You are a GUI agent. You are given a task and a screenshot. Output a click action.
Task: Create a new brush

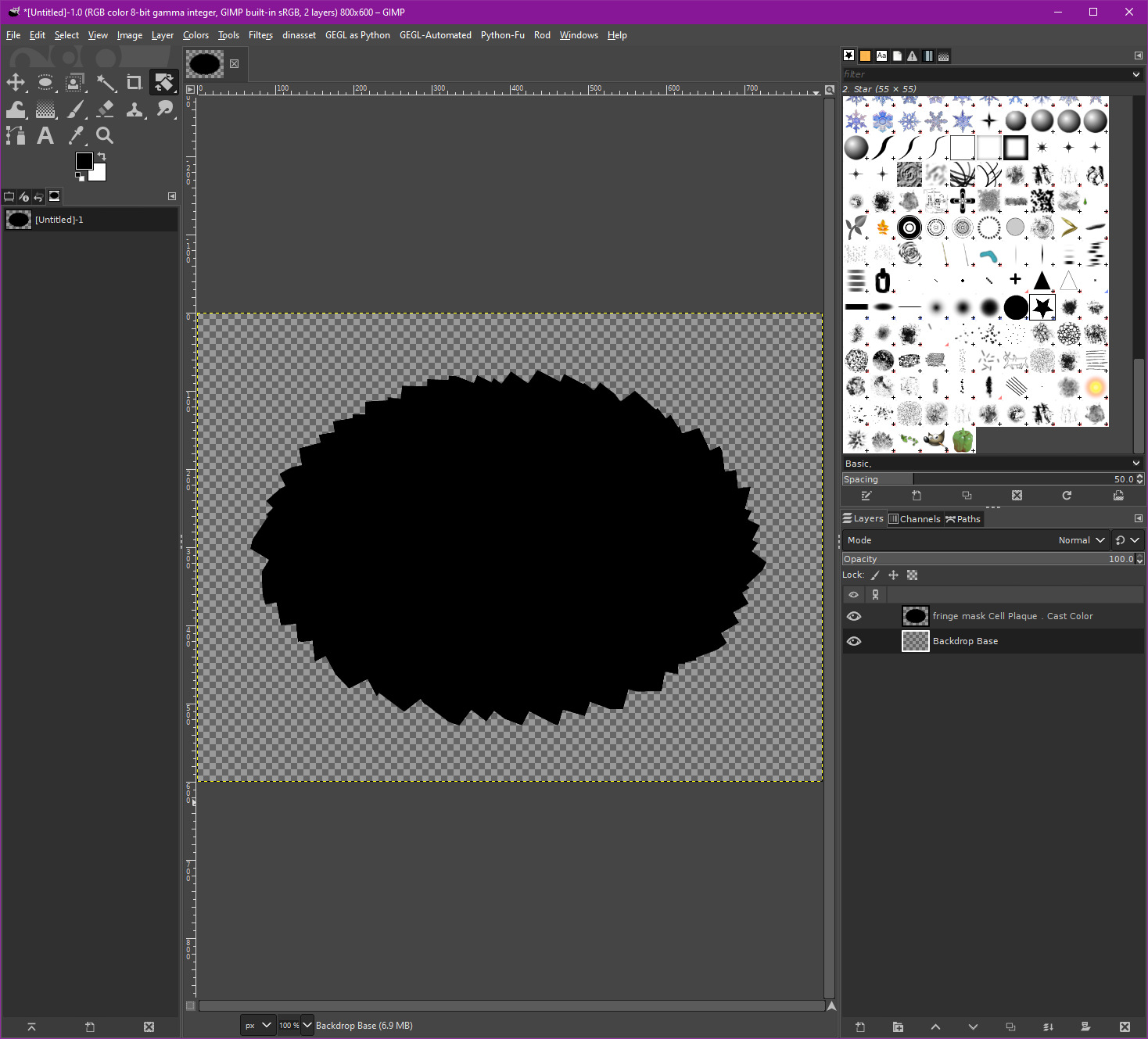tap(917, 496)
